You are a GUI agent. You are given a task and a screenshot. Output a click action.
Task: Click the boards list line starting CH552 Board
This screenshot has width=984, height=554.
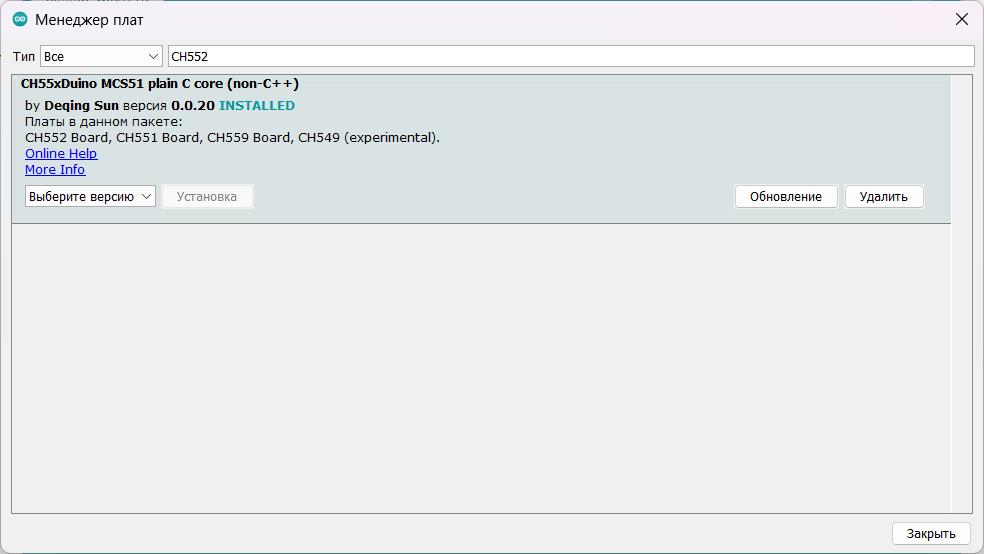point(232,137)
